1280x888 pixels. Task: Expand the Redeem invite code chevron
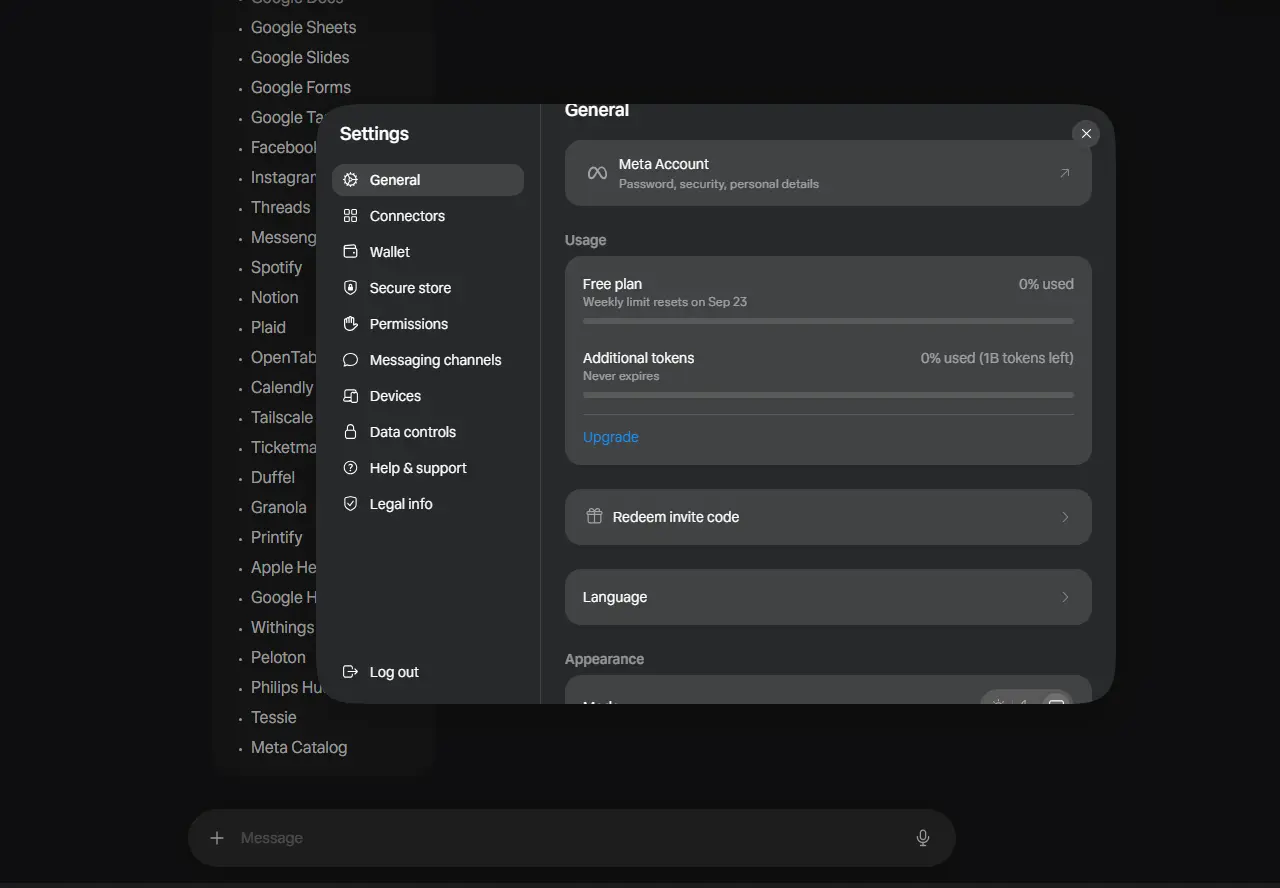1065,517
